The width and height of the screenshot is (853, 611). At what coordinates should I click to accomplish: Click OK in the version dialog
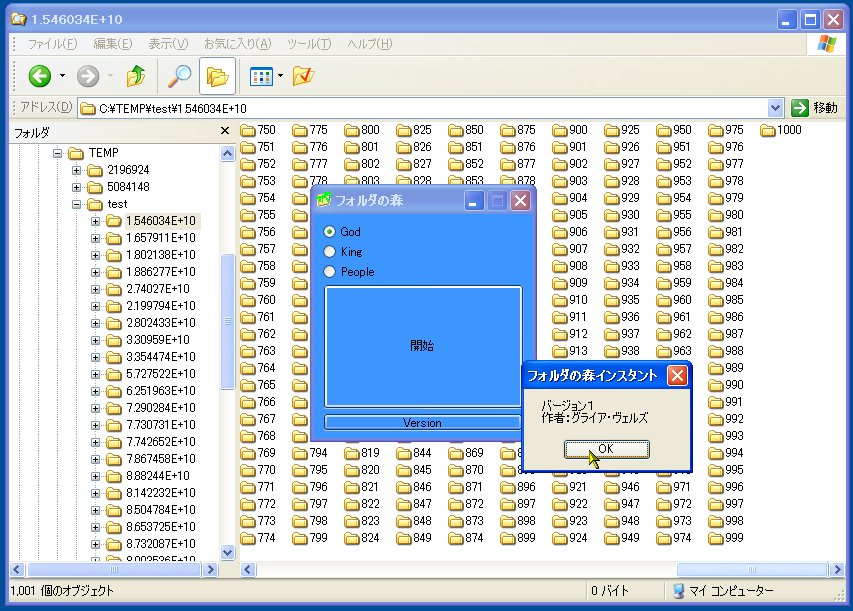click(607, 449)
